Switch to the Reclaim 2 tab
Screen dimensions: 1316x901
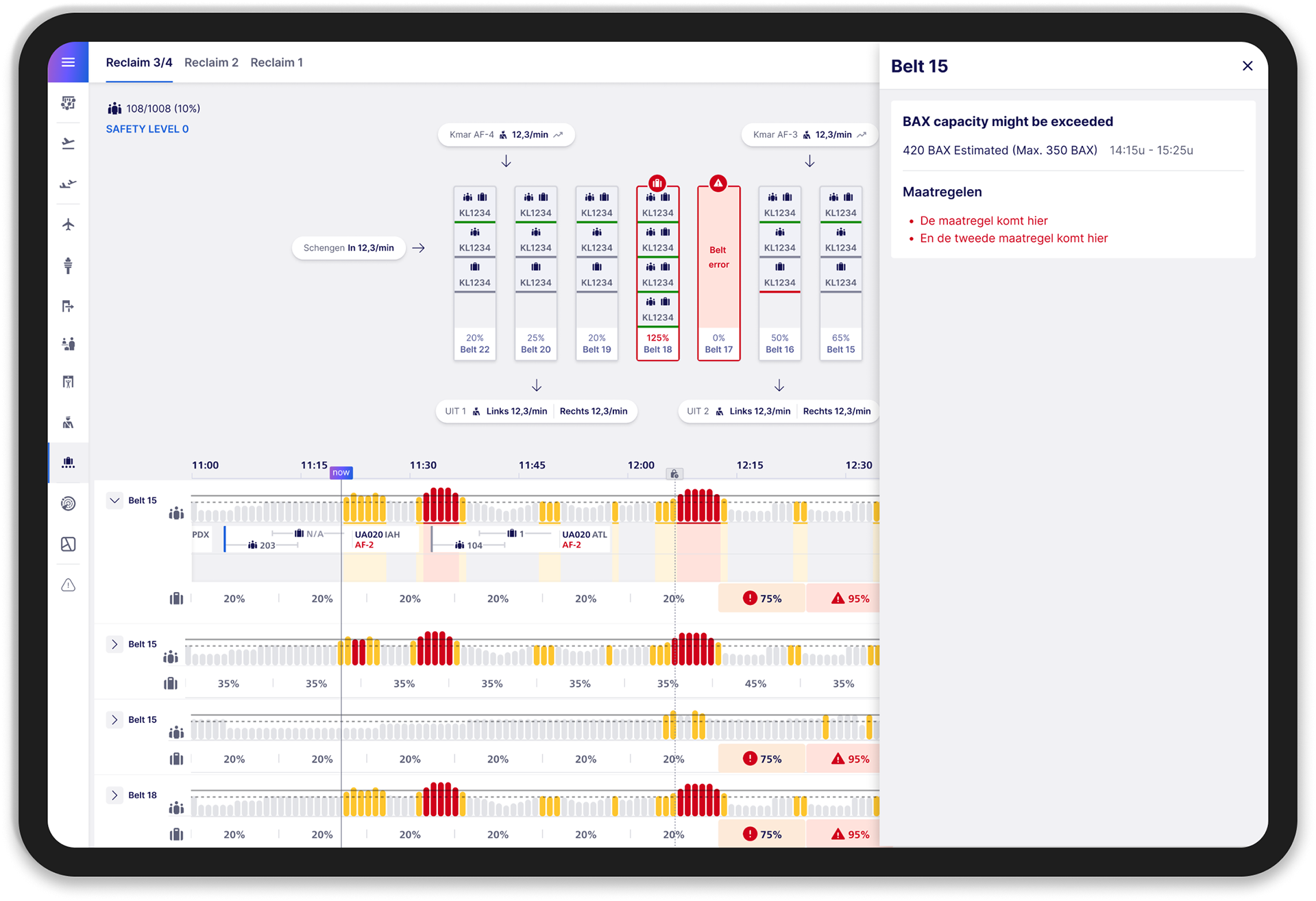click(x=211, y=62)
